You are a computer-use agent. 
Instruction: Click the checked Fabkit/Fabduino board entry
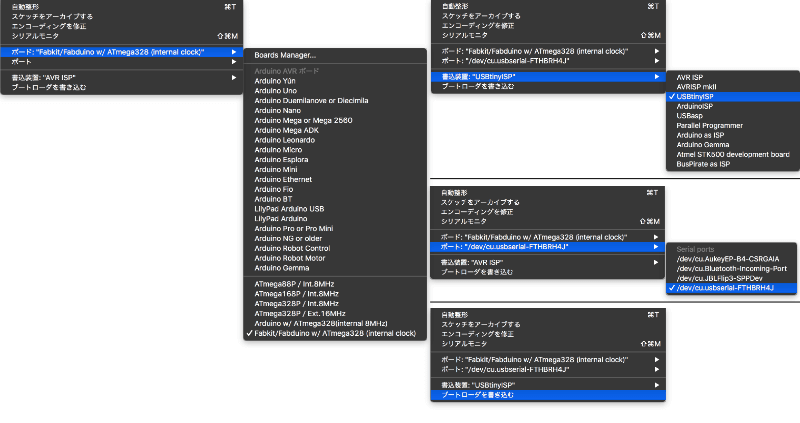(335, 333)
